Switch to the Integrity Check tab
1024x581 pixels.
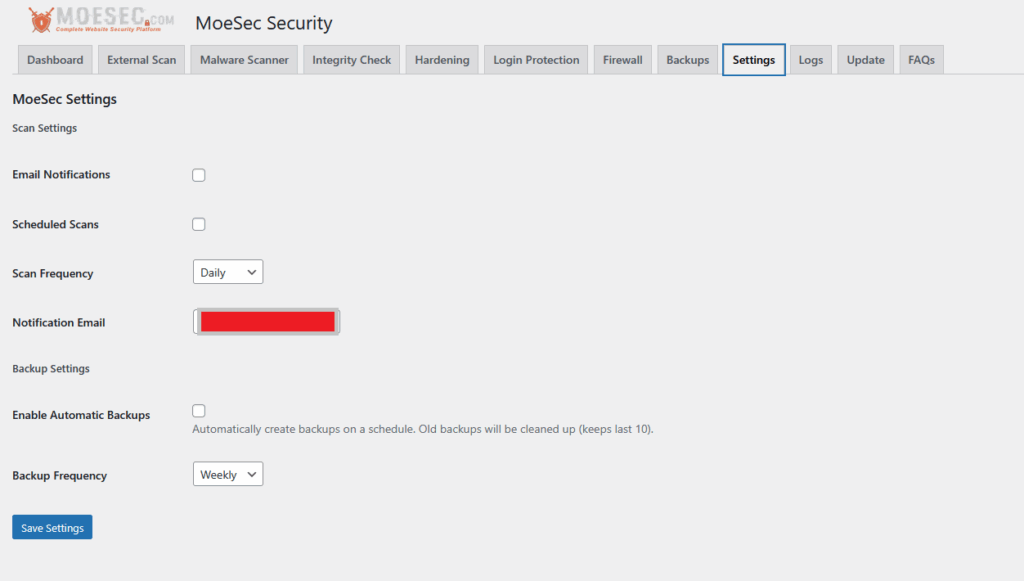point(351,59)
